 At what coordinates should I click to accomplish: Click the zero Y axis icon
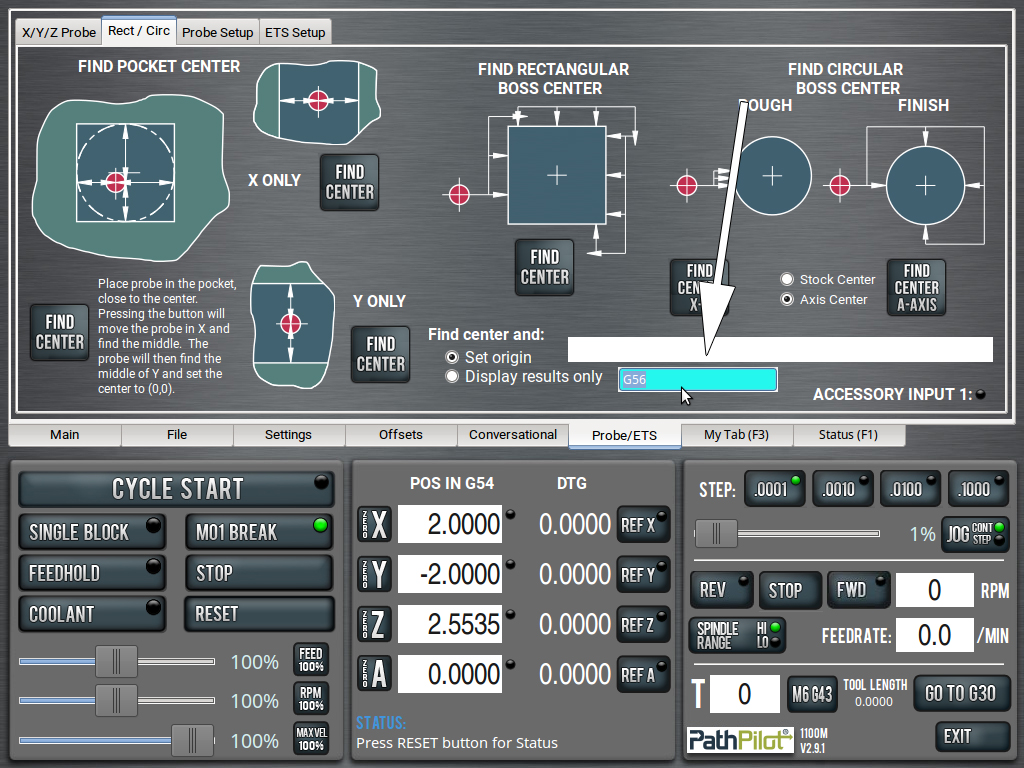click(375, 574)
